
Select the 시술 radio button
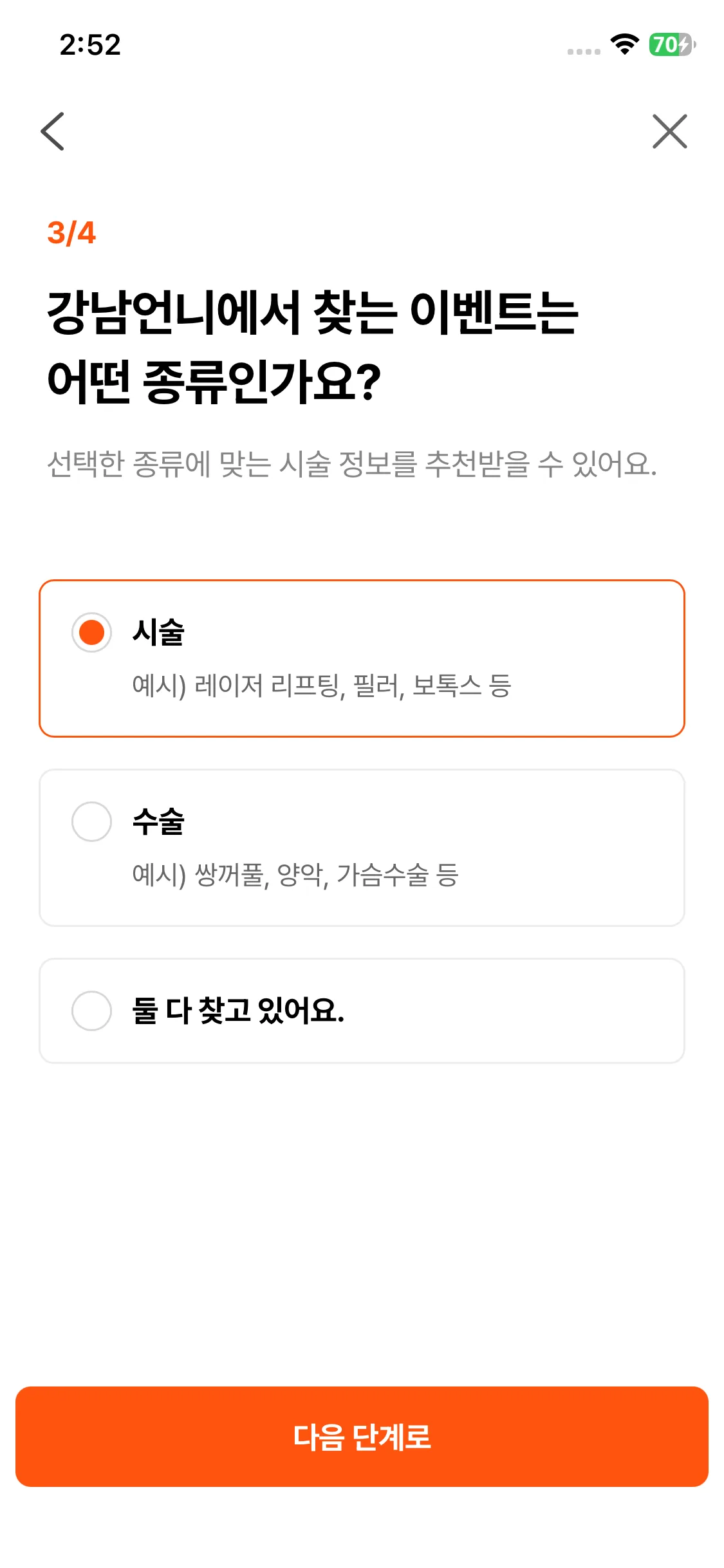(x=91, y=632)
